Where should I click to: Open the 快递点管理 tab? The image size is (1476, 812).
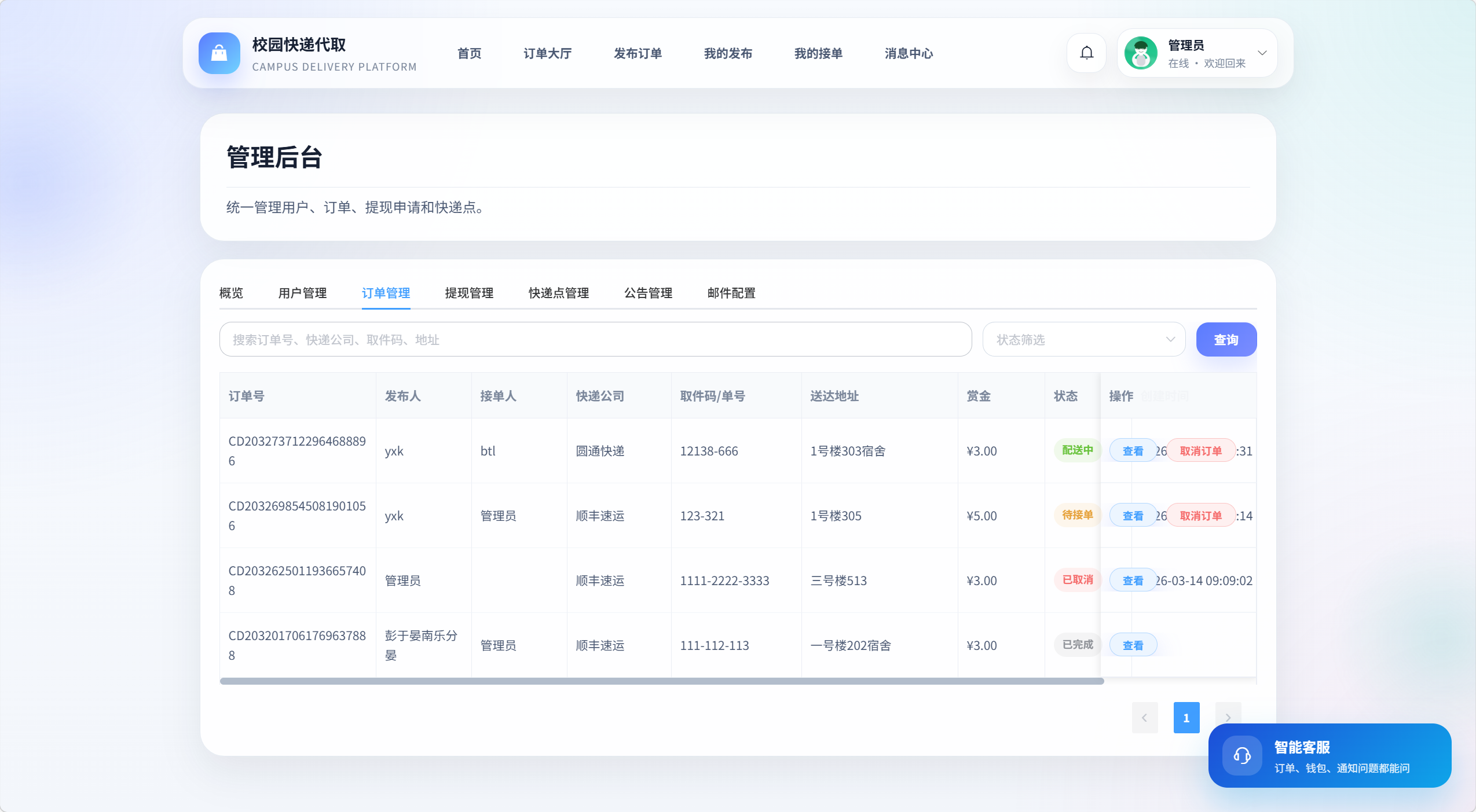(558, 293)
